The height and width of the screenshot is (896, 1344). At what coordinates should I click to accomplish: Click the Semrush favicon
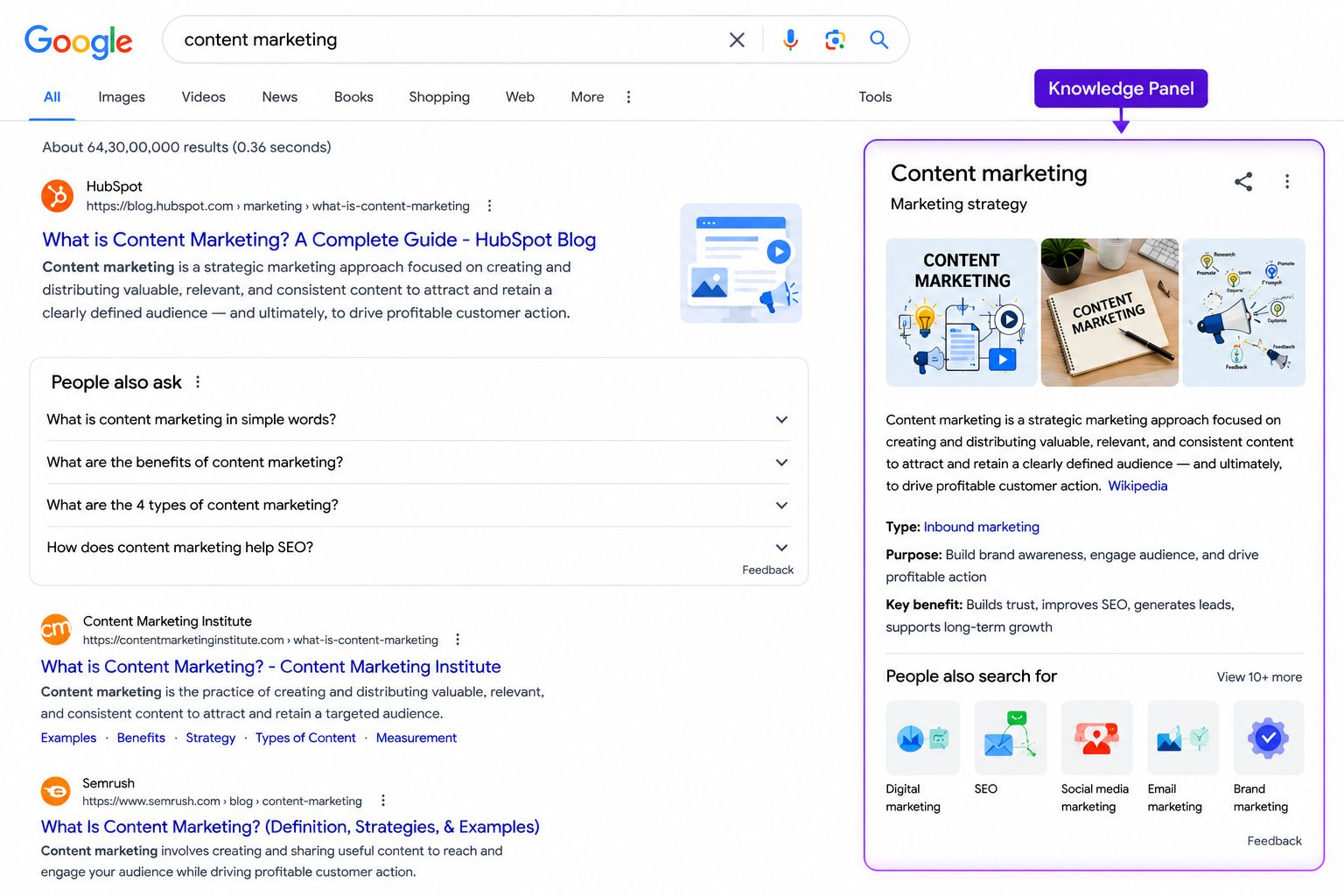[x=56, y=791]
